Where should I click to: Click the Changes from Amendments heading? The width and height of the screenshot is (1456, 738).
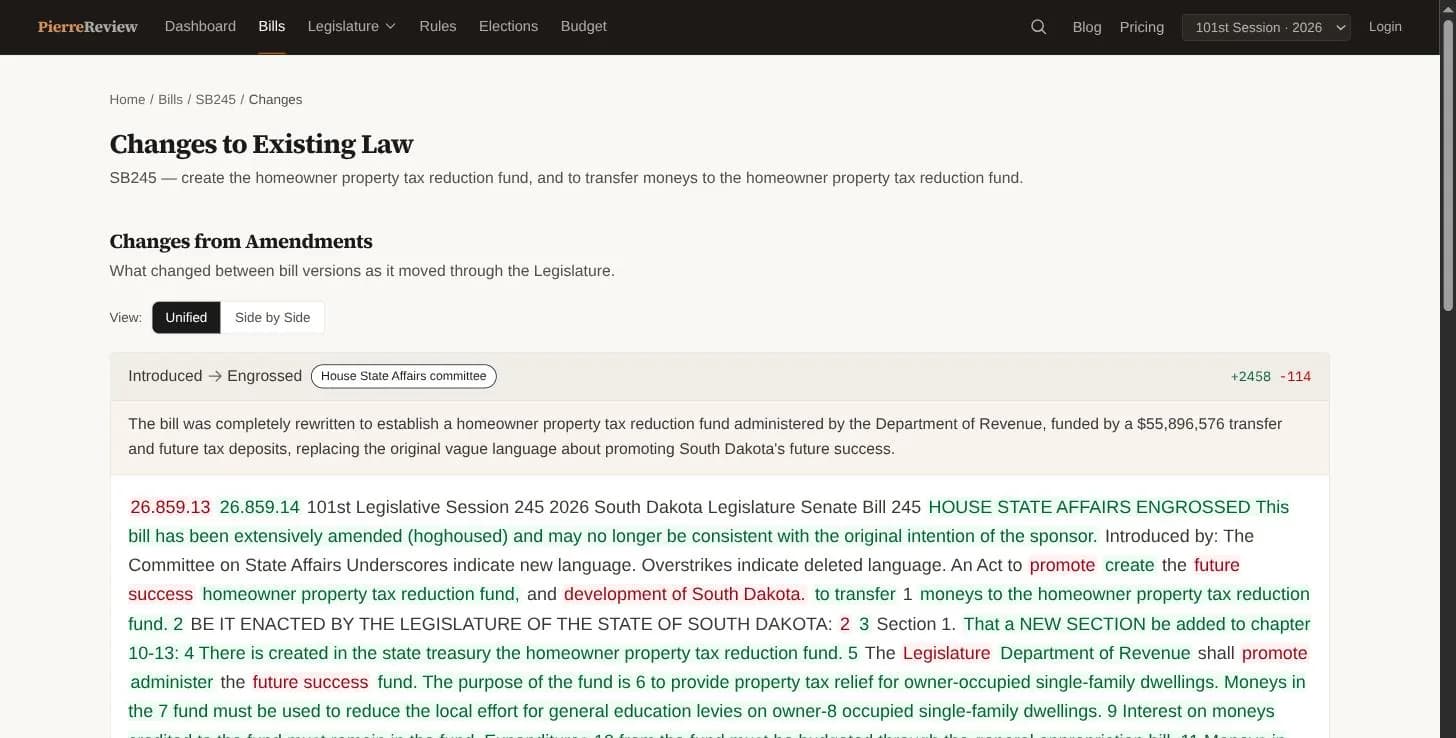241,241
